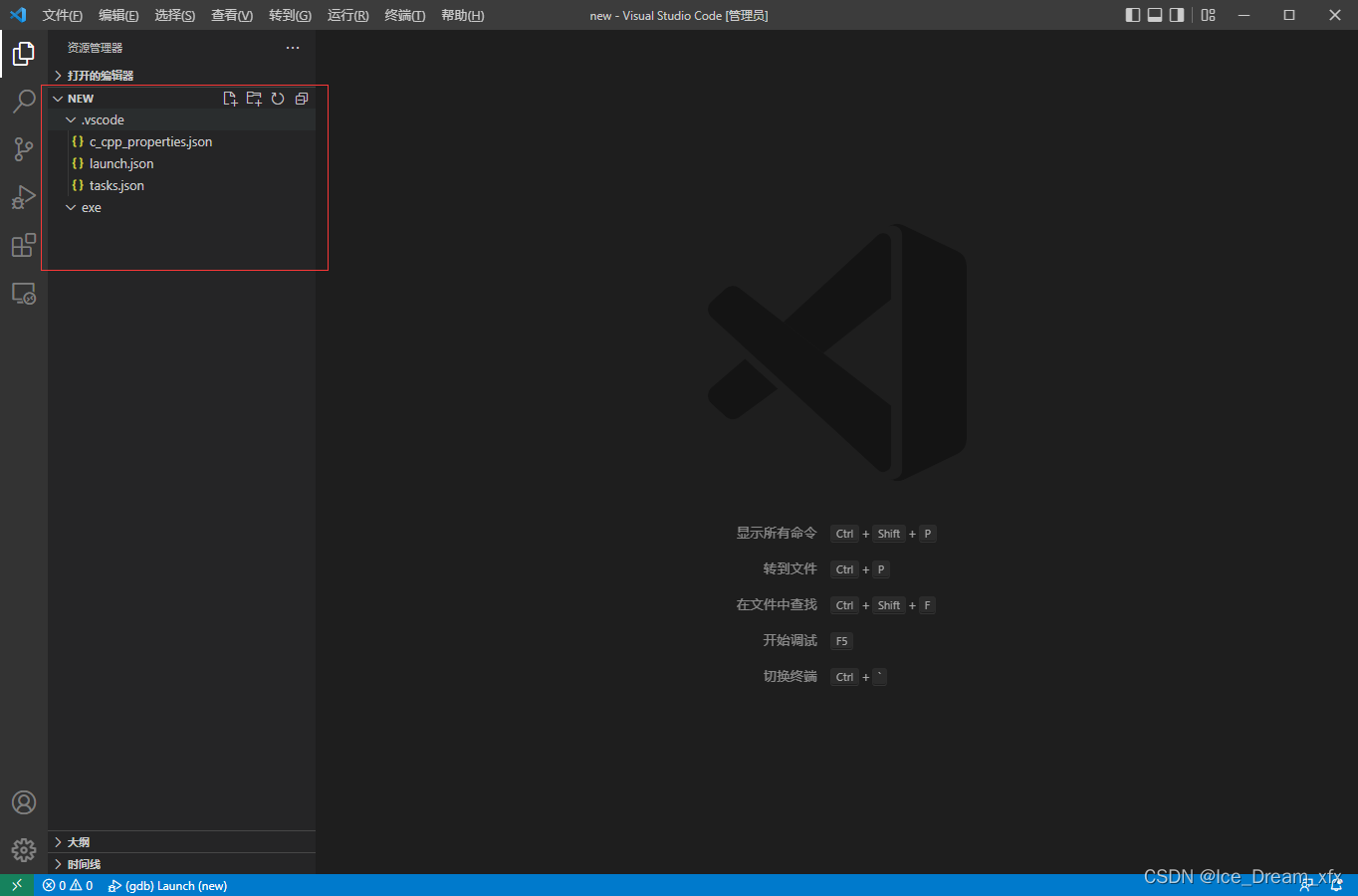Click the New File icon in NEW folder
Screen dimensions: 1358x896
point(230,99)
